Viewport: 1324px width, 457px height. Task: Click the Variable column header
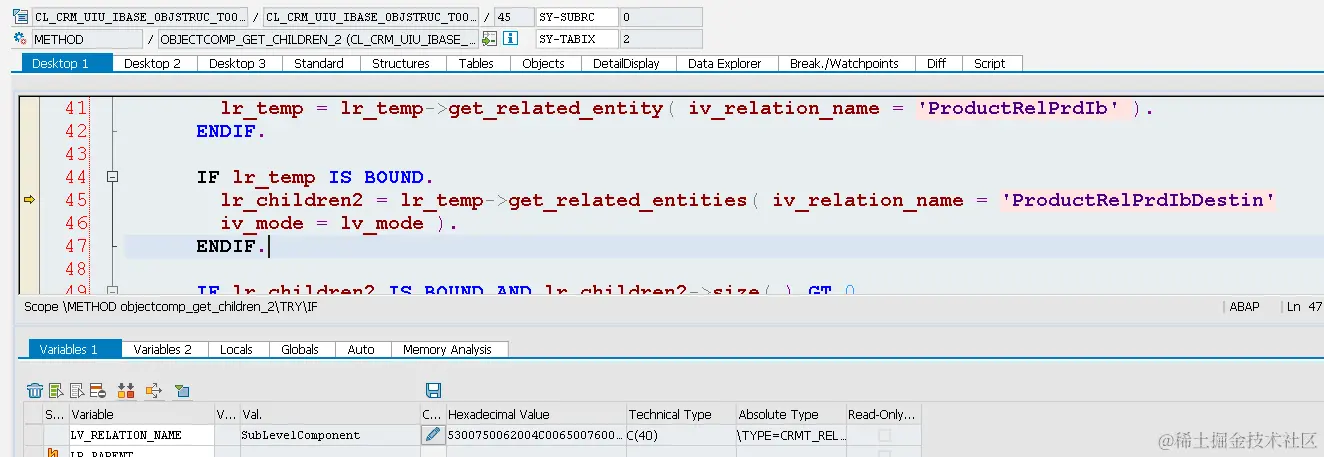(140, 414)
